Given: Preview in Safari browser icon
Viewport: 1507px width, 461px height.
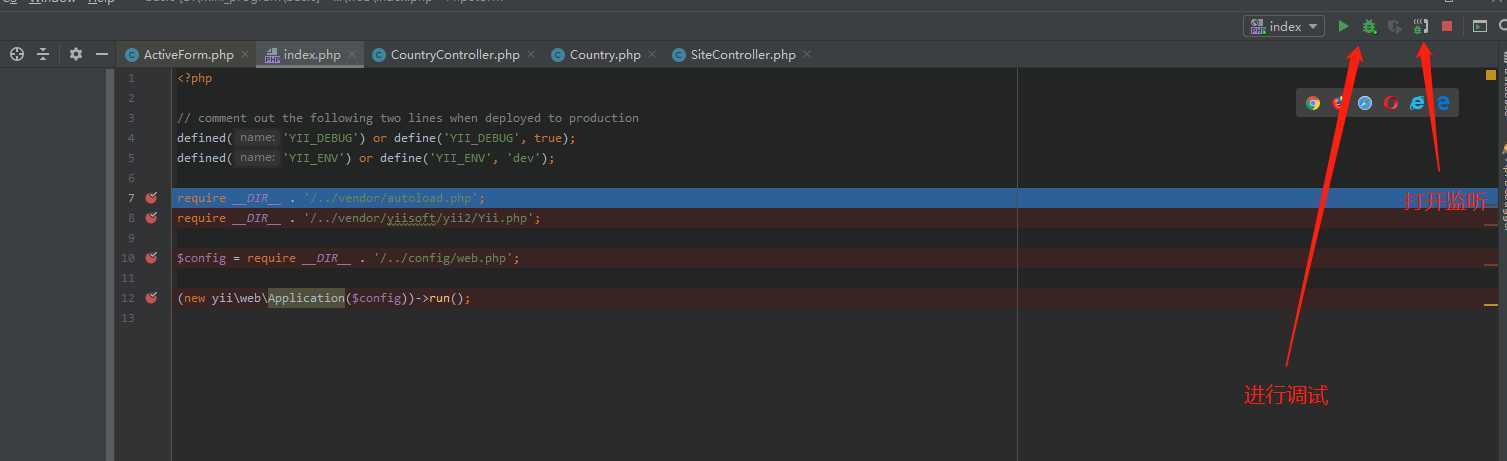Looking at the screenshot, I should (x=1365, y=102).
